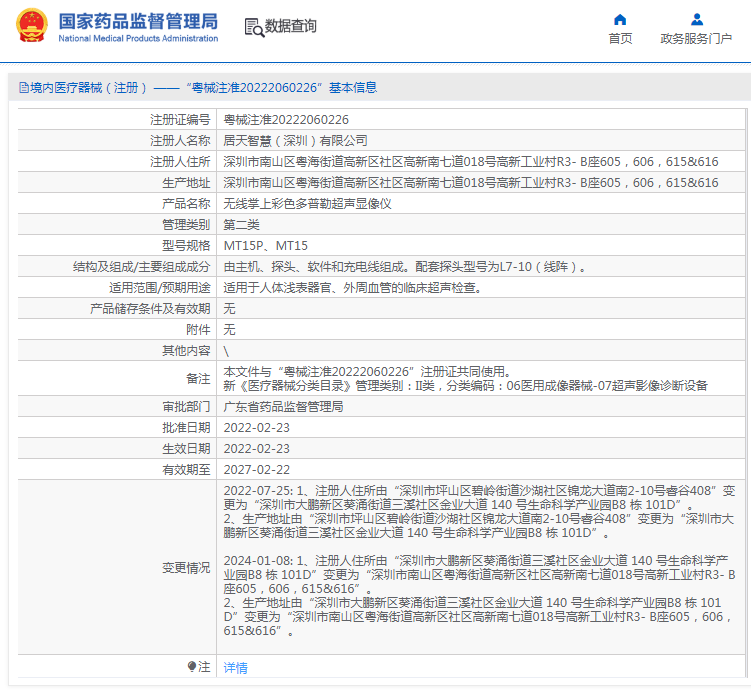The width and height of the screenshot is (751, 691).
Task: Click the 数据查询 heading text
Action: [291, 26]
